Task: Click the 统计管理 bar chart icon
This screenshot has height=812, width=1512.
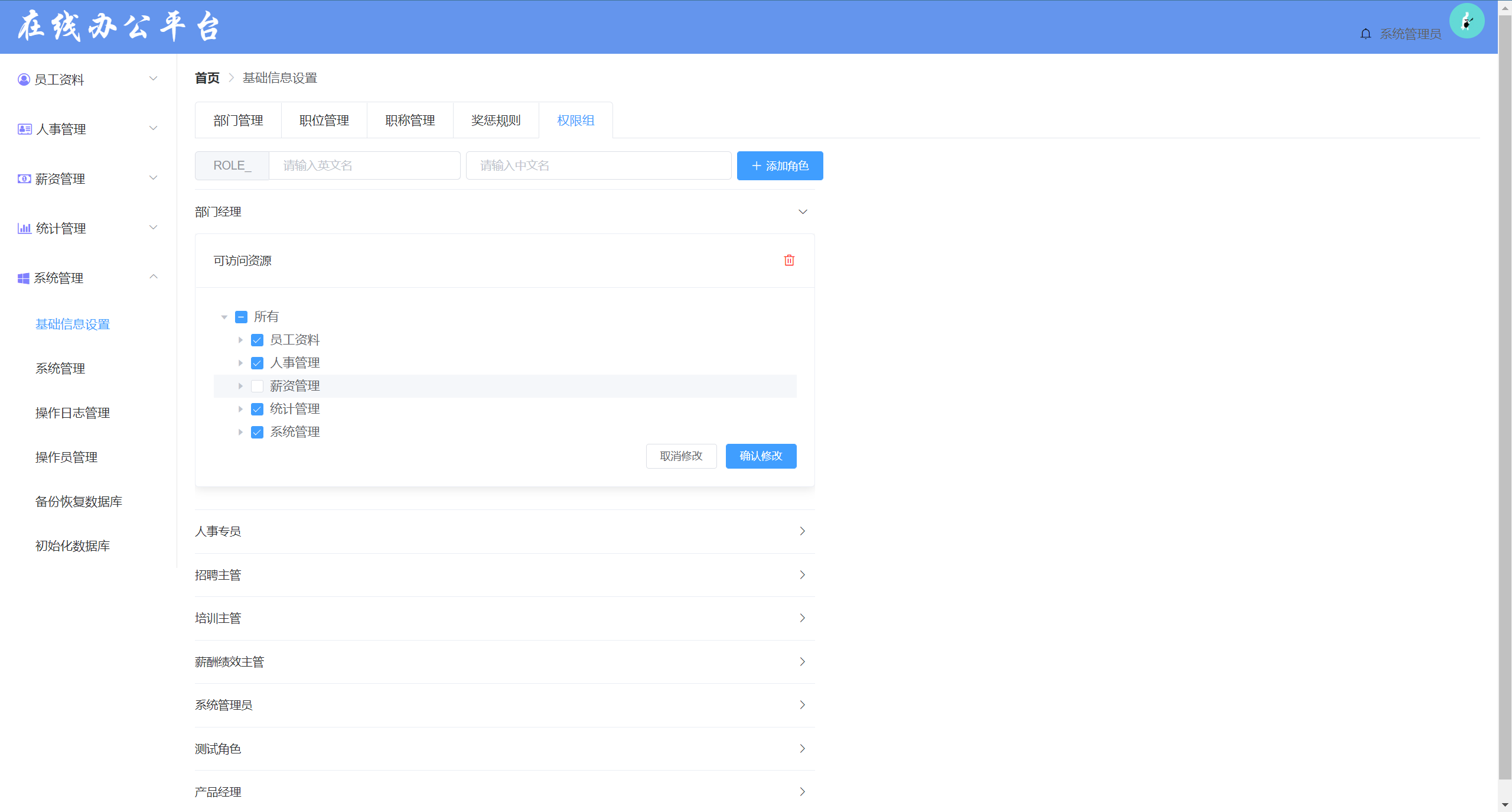Action: pos(24,228)
